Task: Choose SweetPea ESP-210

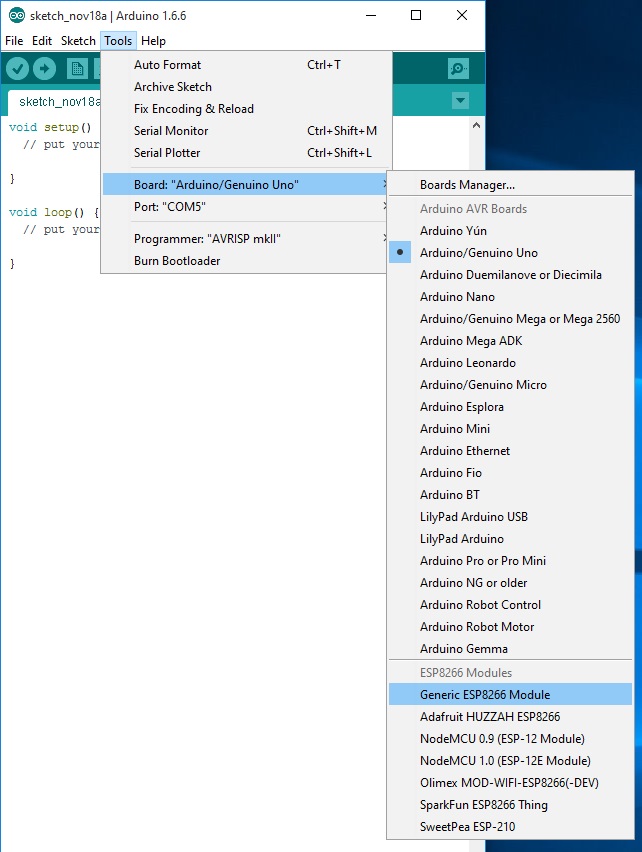Action: (511, 826)
